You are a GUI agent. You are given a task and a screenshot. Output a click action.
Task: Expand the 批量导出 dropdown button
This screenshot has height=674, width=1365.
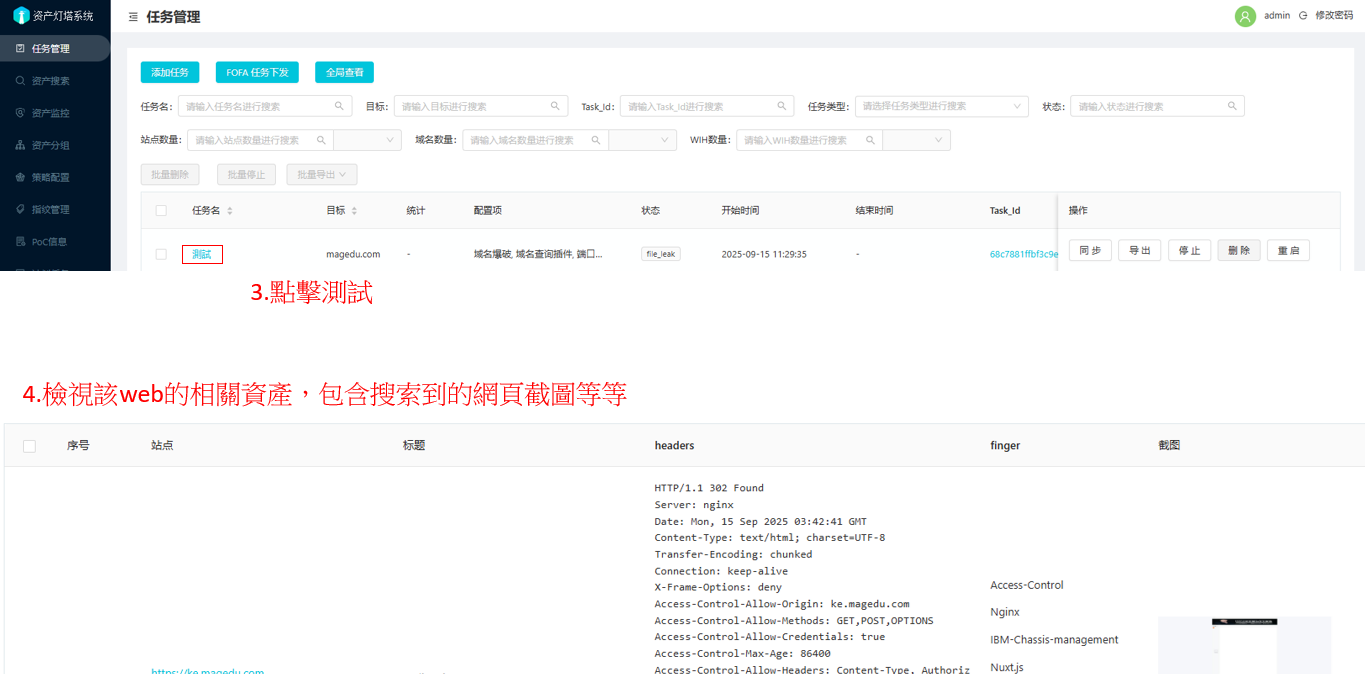(322, 174)
